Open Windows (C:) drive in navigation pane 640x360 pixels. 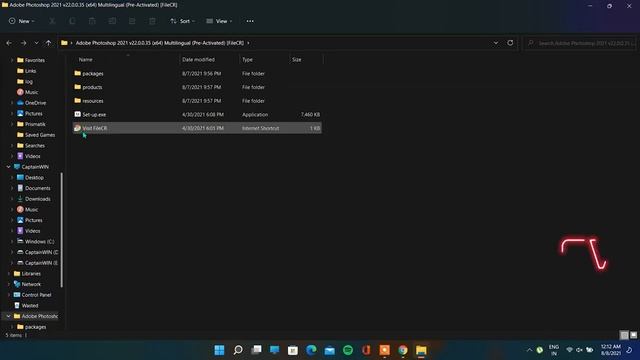point(39,242)
